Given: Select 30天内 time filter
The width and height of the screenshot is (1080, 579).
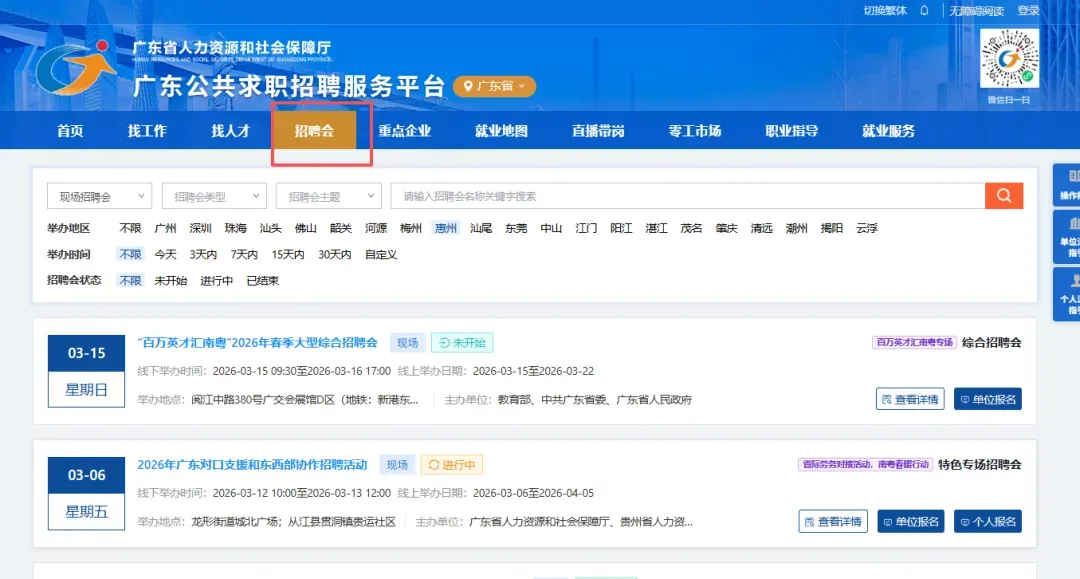Looking at the screenshot, I should point(335,254).
